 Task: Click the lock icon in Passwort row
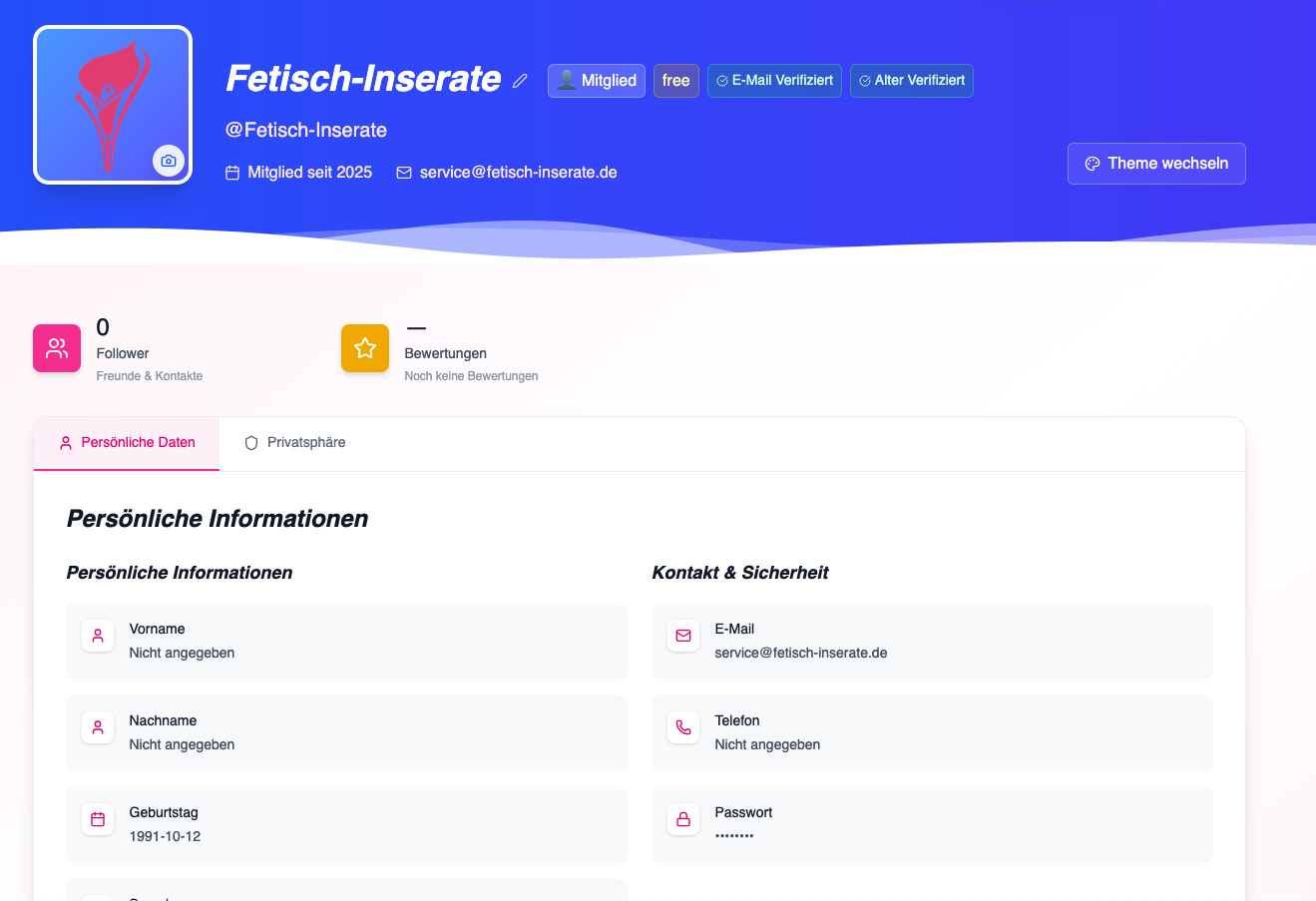click(683, 819)
